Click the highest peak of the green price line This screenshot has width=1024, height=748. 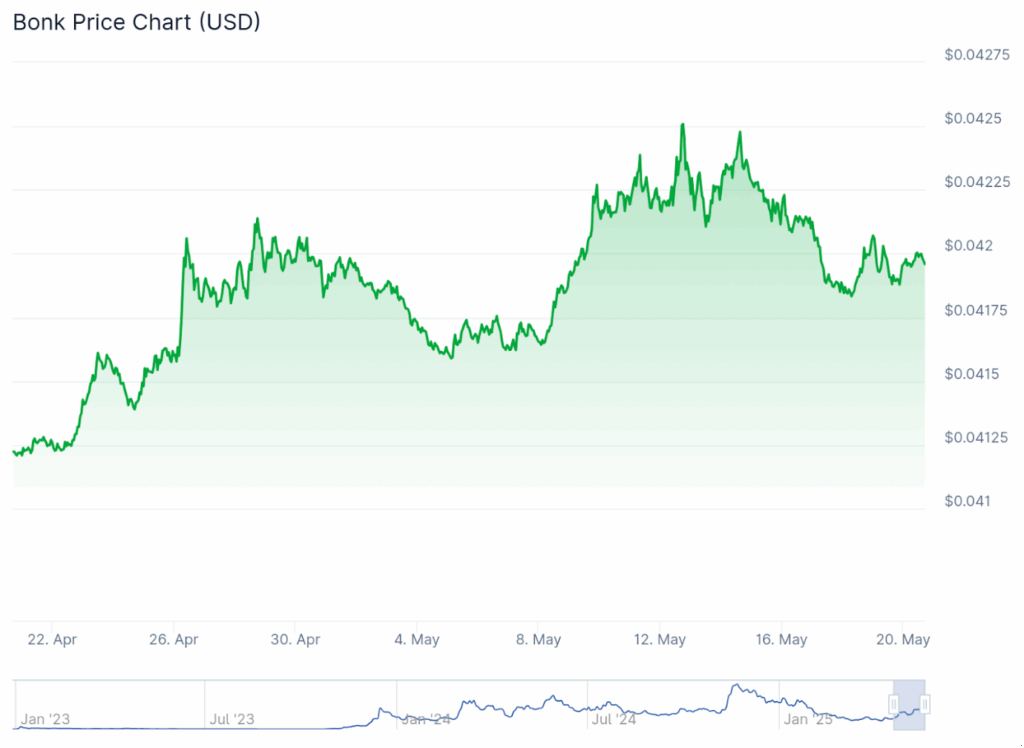coord(683,124)
